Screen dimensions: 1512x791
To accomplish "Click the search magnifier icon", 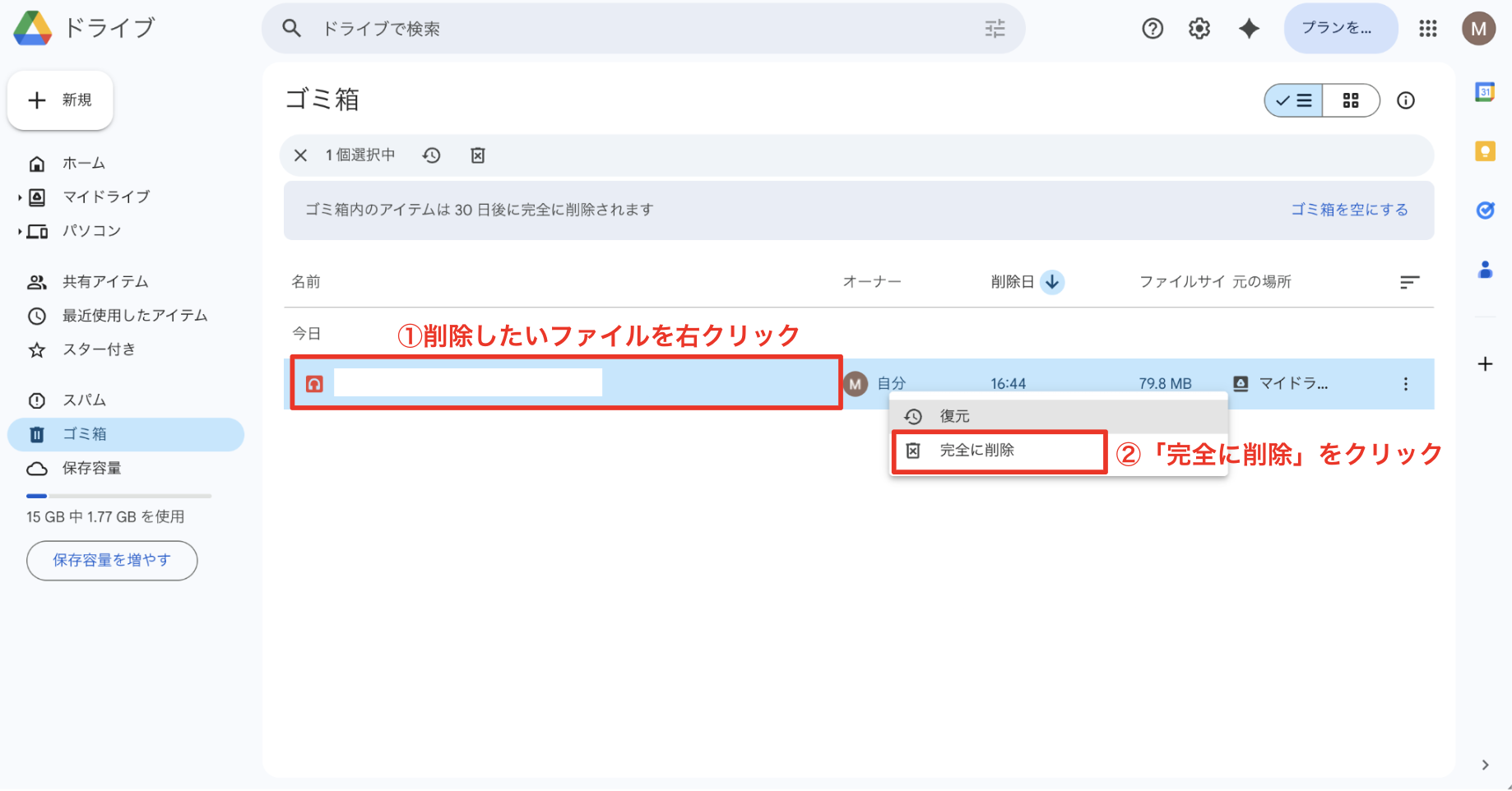I will (291, 29).
